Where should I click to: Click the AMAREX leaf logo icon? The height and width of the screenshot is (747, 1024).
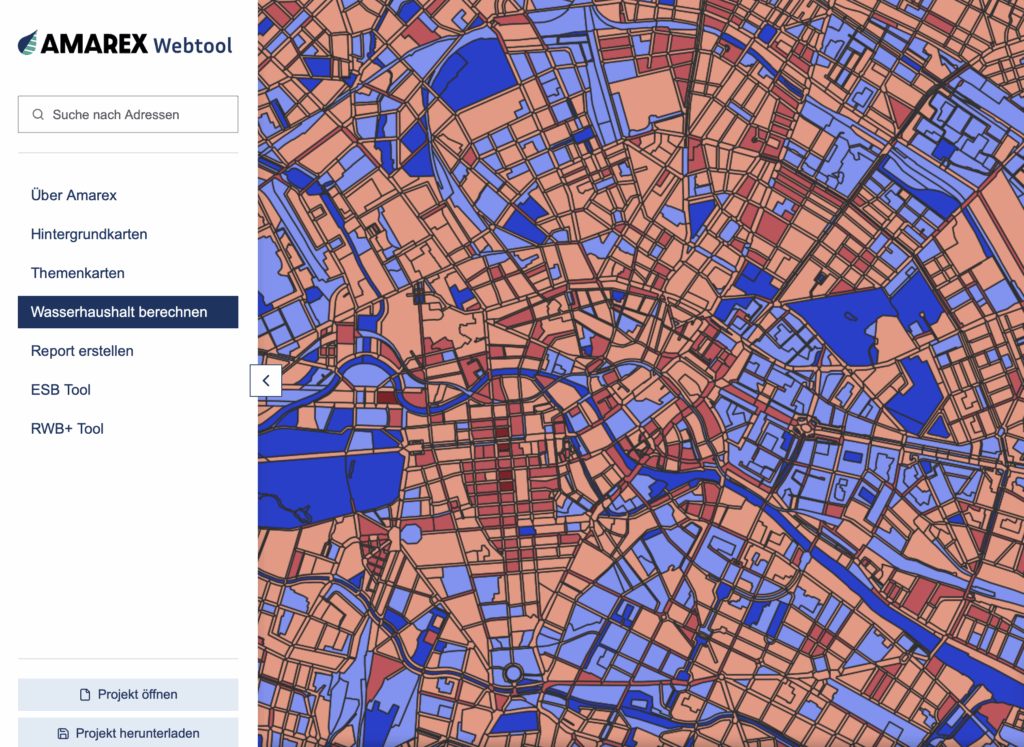tap(28, 42)
